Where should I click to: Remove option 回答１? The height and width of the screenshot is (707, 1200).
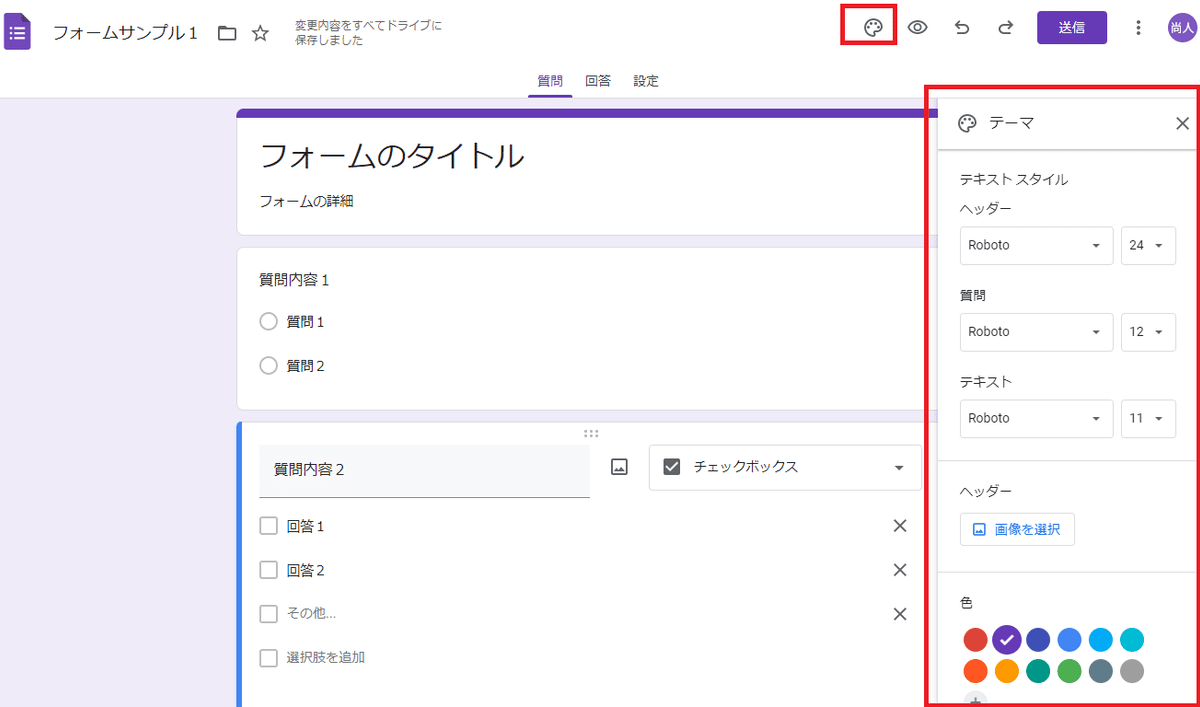pyautogui.click(x=900, y=526)
